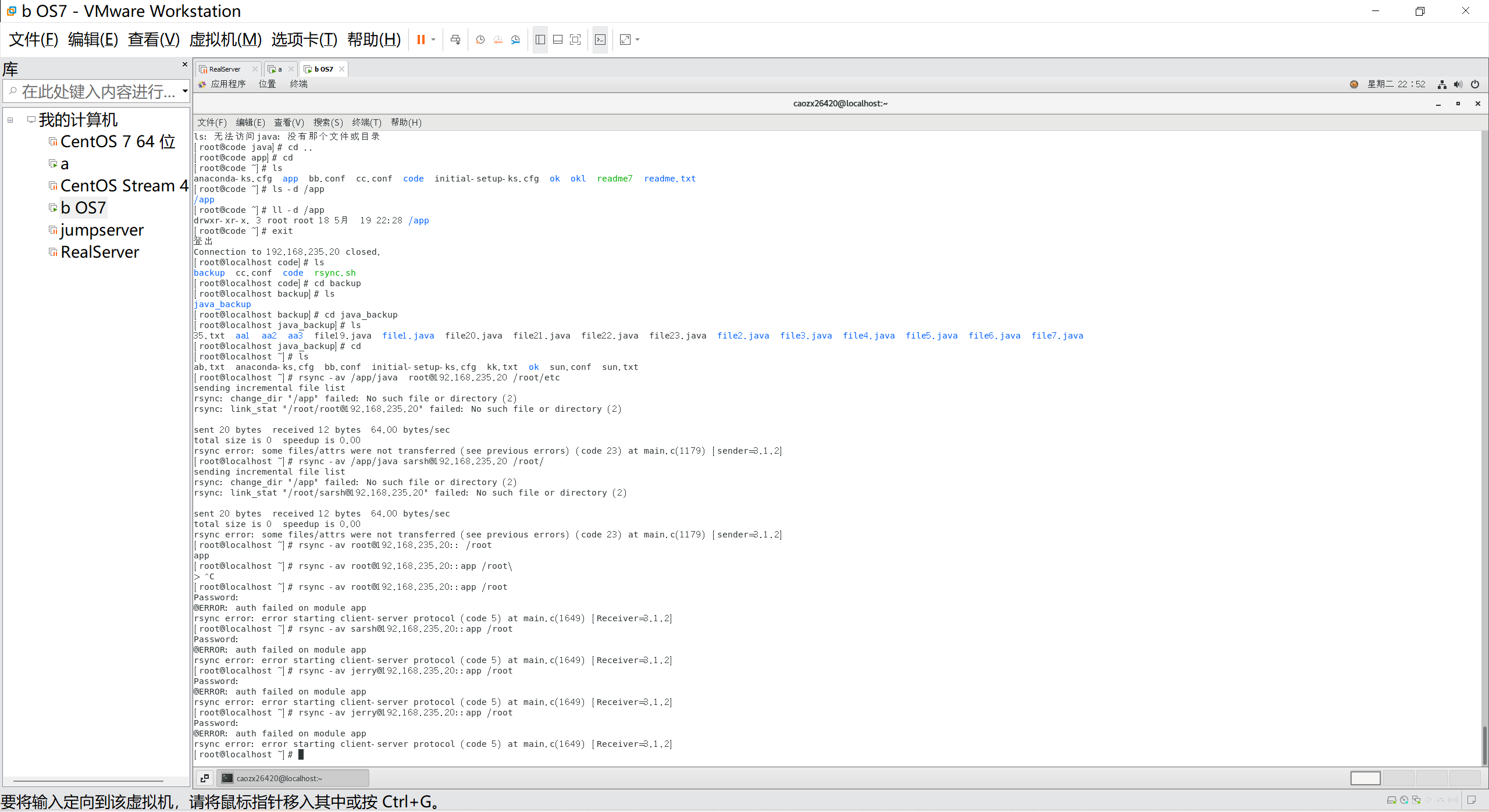Open the stretch guest dropdown arrow

(638, 40)
